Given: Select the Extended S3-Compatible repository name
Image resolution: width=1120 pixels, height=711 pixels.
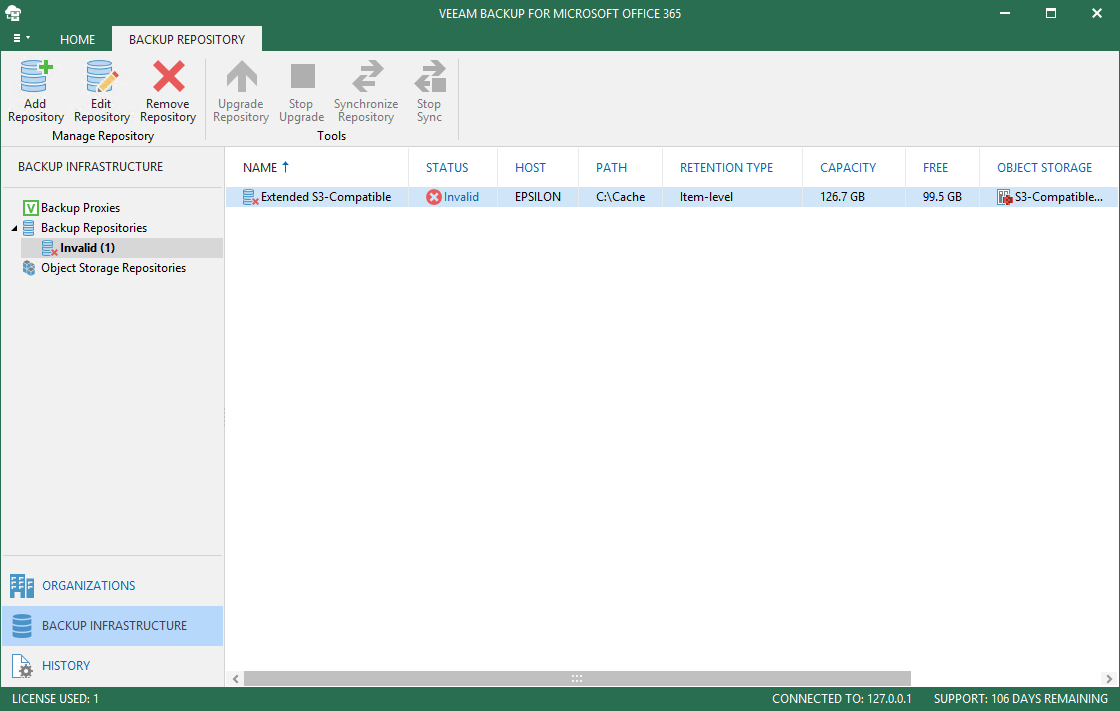Looking at the screenshot, I should coord(326,197).
